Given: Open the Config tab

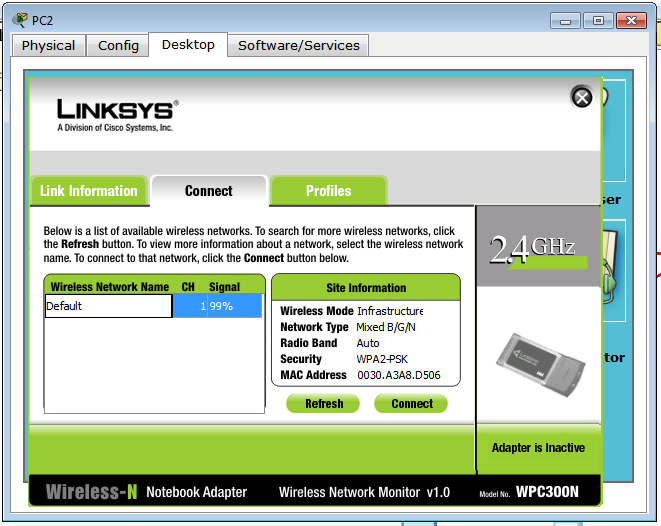Looking at the screenshot, I should [118, 46].
